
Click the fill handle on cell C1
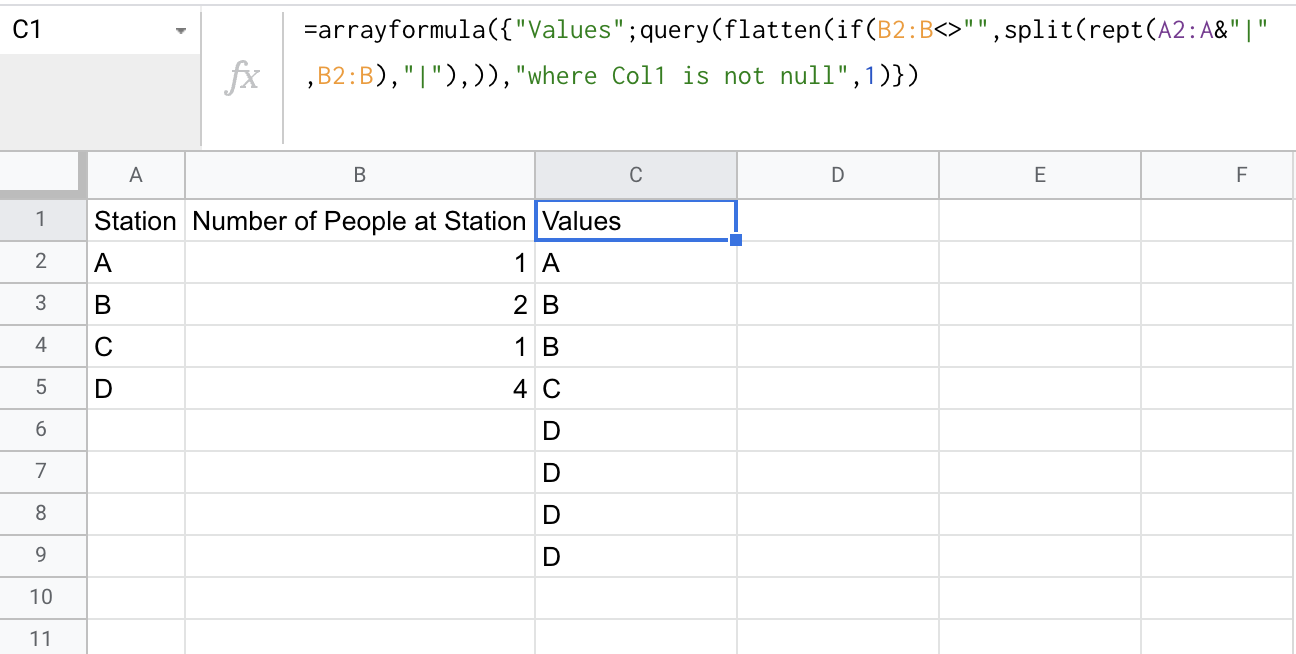click(x=736, y=240)
